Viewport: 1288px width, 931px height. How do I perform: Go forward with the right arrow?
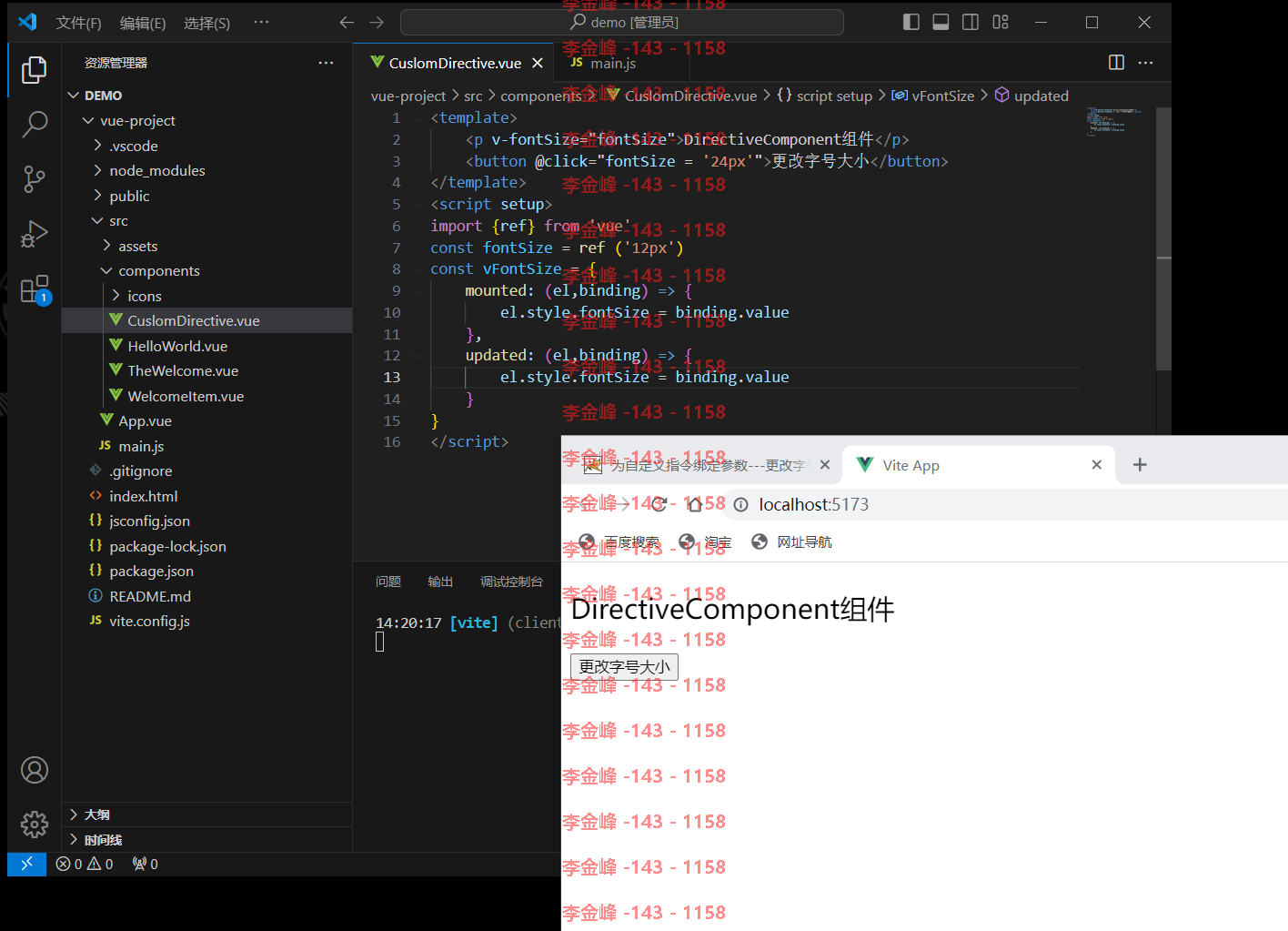(x=377, y=22)
